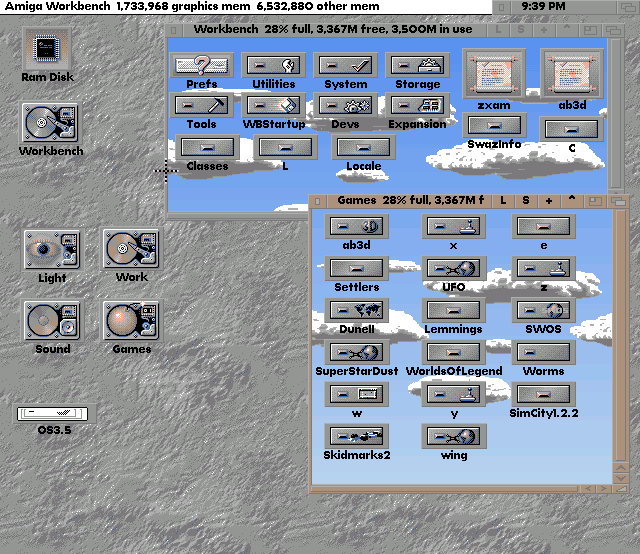Open the Settlers game drawer
Image resolution: width=640 pixels, height=554 pixels.
pyautogui.click(x=357, y=268)
